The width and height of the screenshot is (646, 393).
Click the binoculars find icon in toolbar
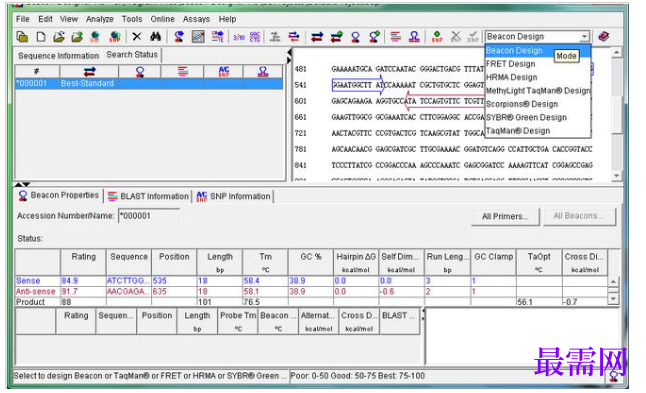[x=155, y=37]
